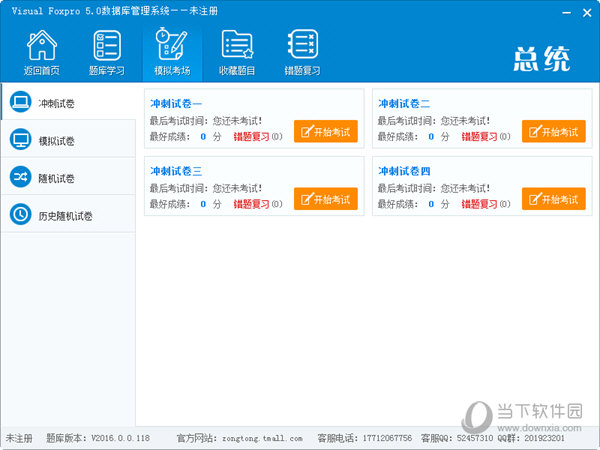600x450 pixels.
Task: Click the window title text
Action: pyautogui.click(x=115, y=11)
